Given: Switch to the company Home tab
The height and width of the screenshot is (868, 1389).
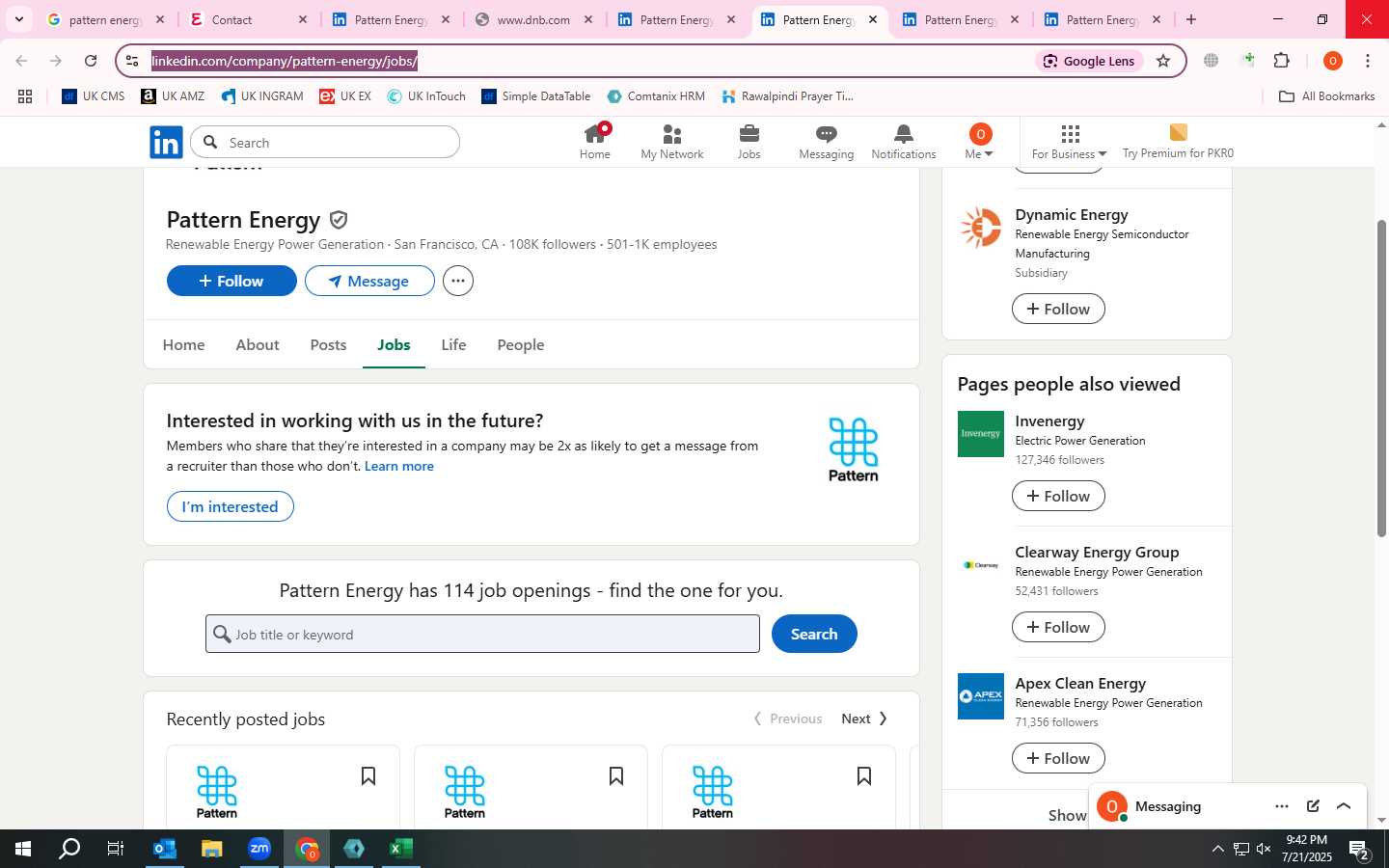Looking at the screenshot, I should [x=183, y=344].
